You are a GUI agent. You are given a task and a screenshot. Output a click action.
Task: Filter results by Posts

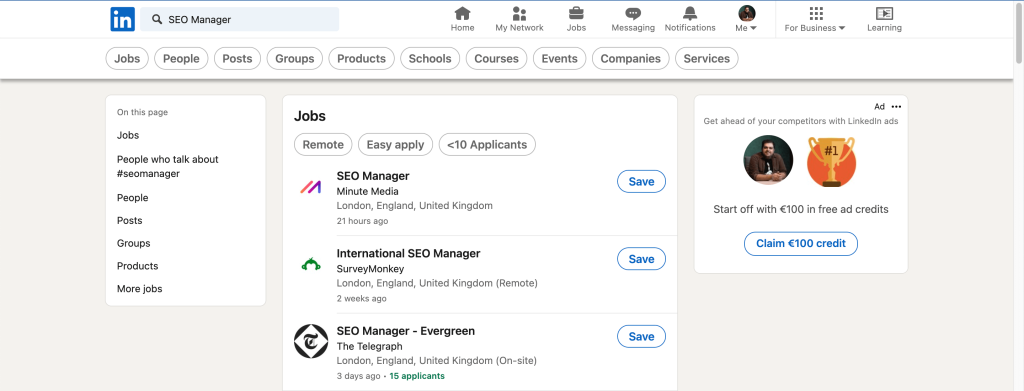(237, 59)
